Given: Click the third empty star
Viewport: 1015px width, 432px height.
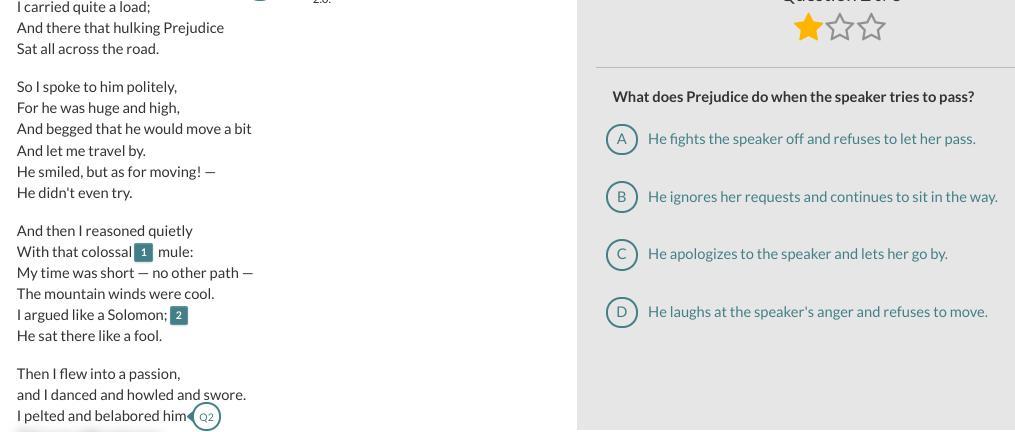Looking at the screenshot, I should [x=872, y=28].
